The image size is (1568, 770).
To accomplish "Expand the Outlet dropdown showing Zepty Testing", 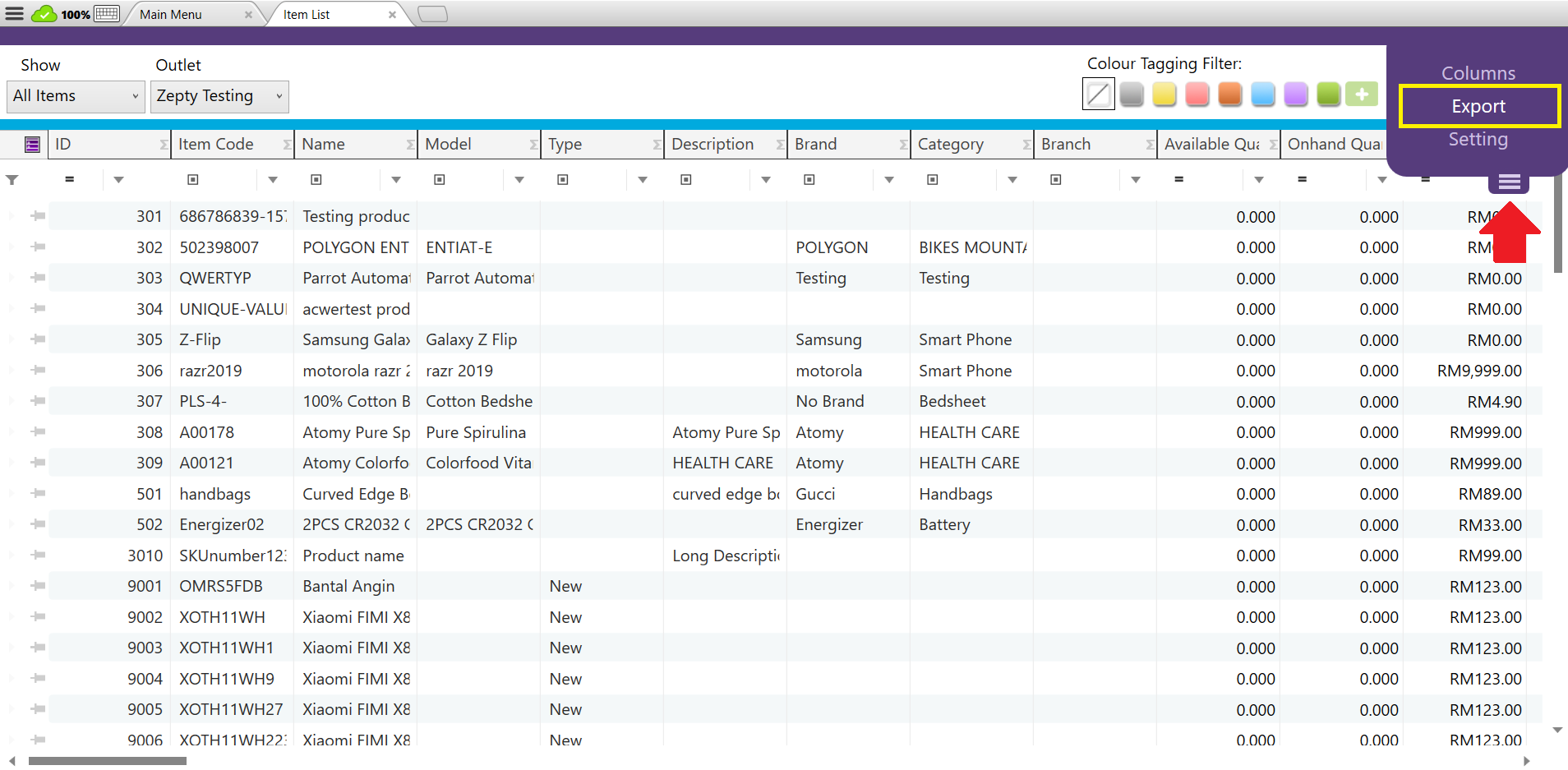I will pyautogui.click(x=219, y=96).
